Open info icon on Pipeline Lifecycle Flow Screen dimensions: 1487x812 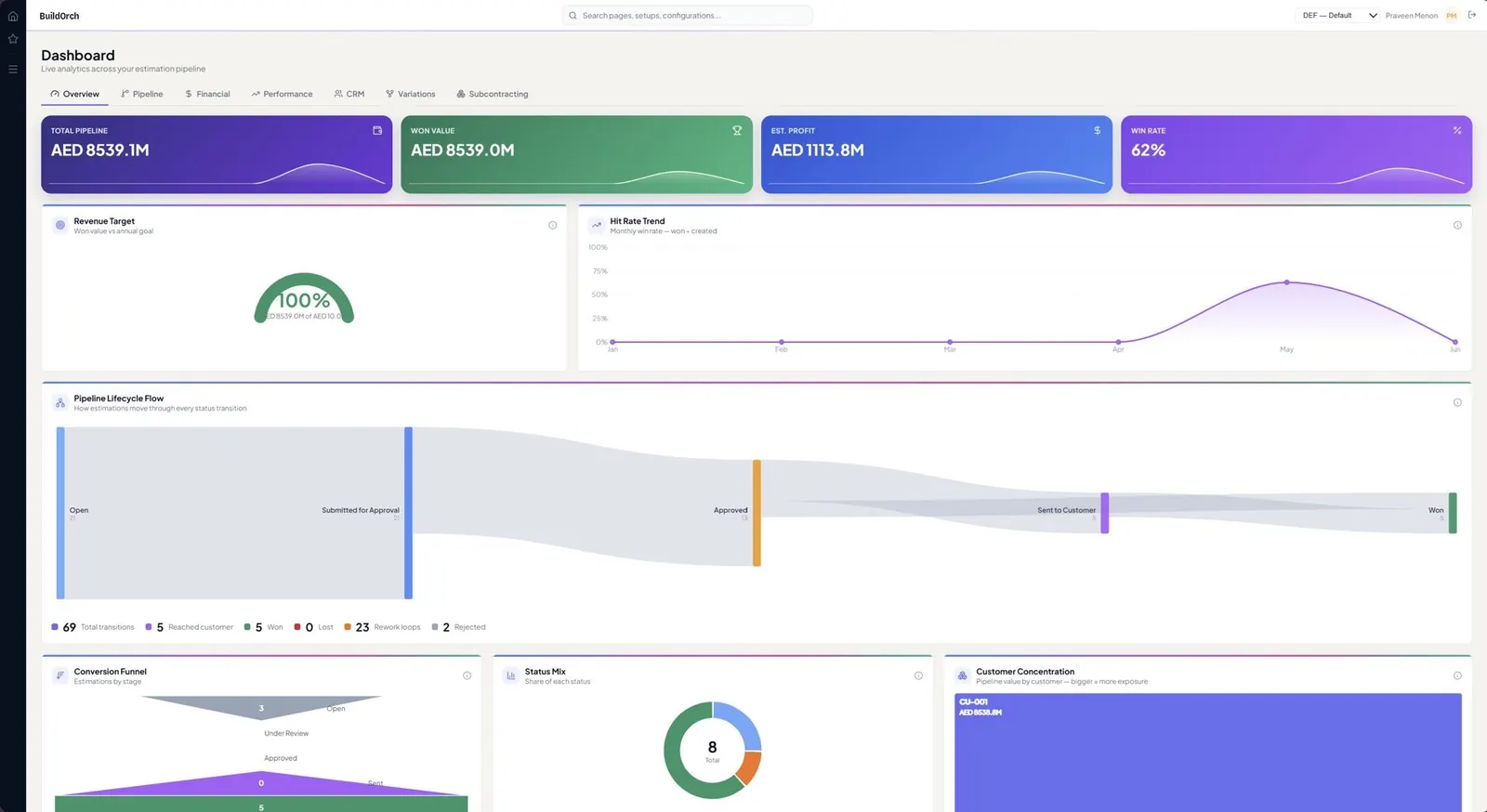[1457, 402]
